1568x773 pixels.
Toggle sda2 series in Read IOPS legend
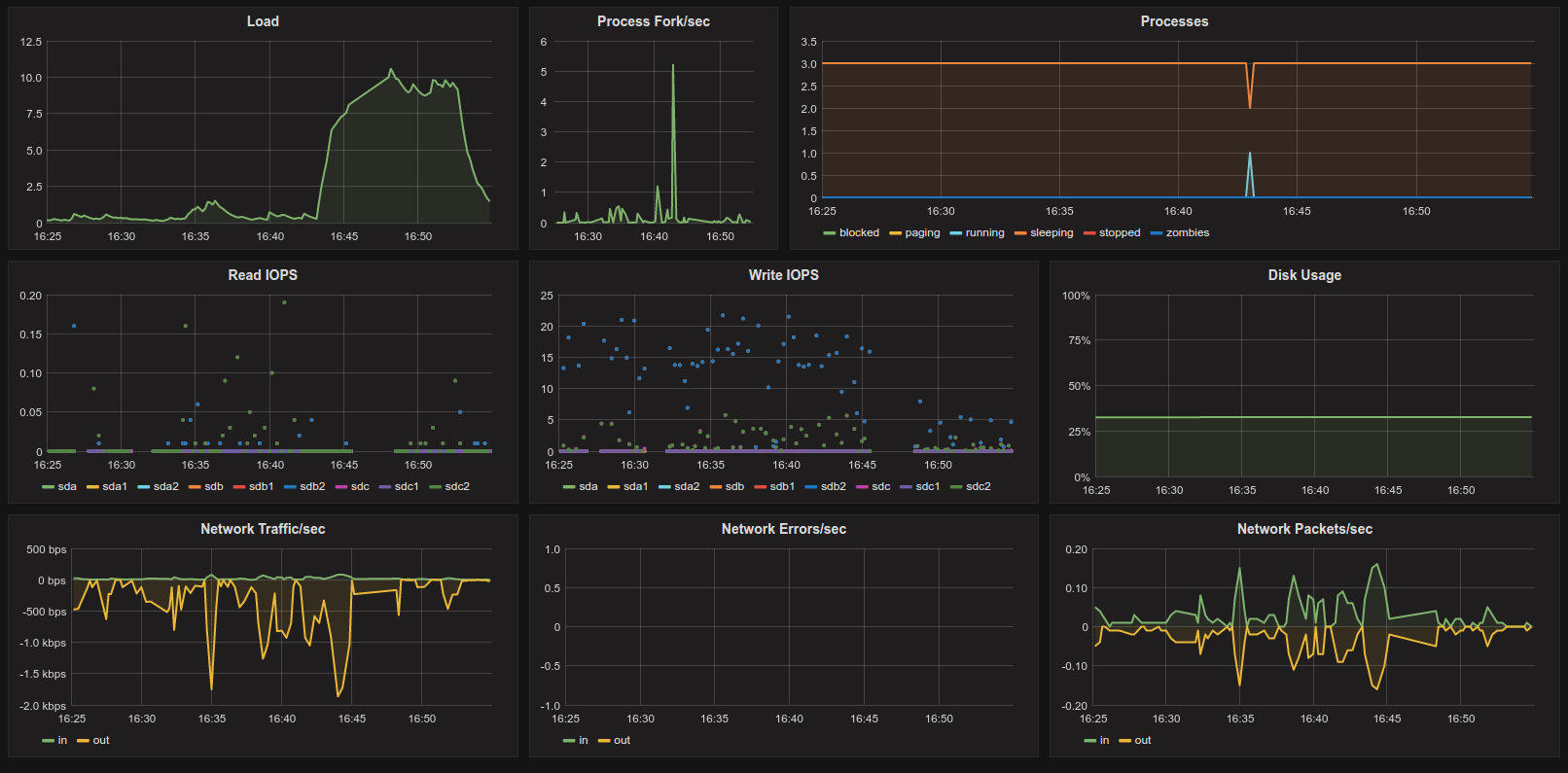point(159,486)
